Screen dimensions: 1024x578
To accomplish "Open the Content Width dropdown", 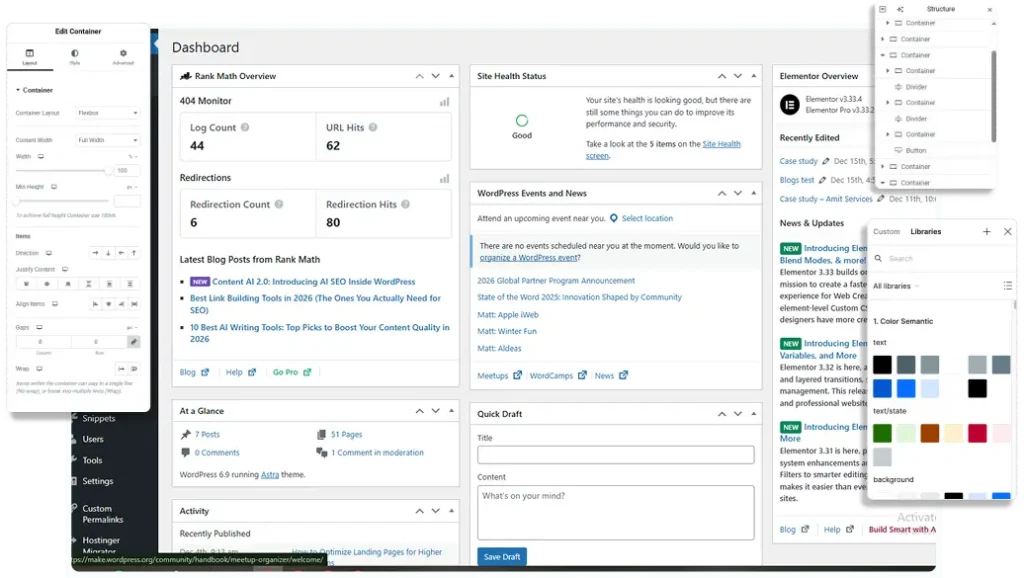I will [x=108, y=140].
